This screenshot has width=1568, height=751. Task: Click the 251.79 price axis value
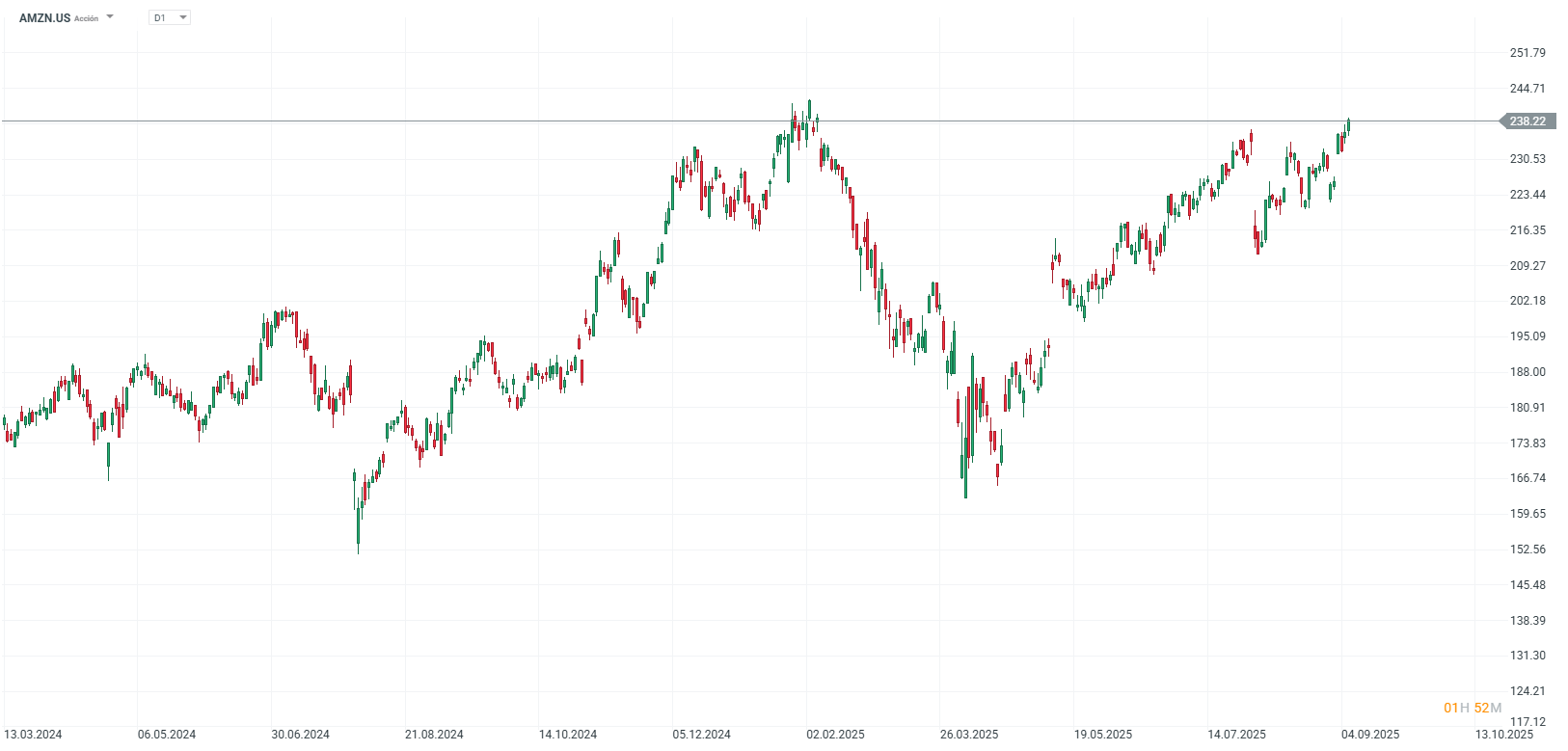coord(1527,53)
